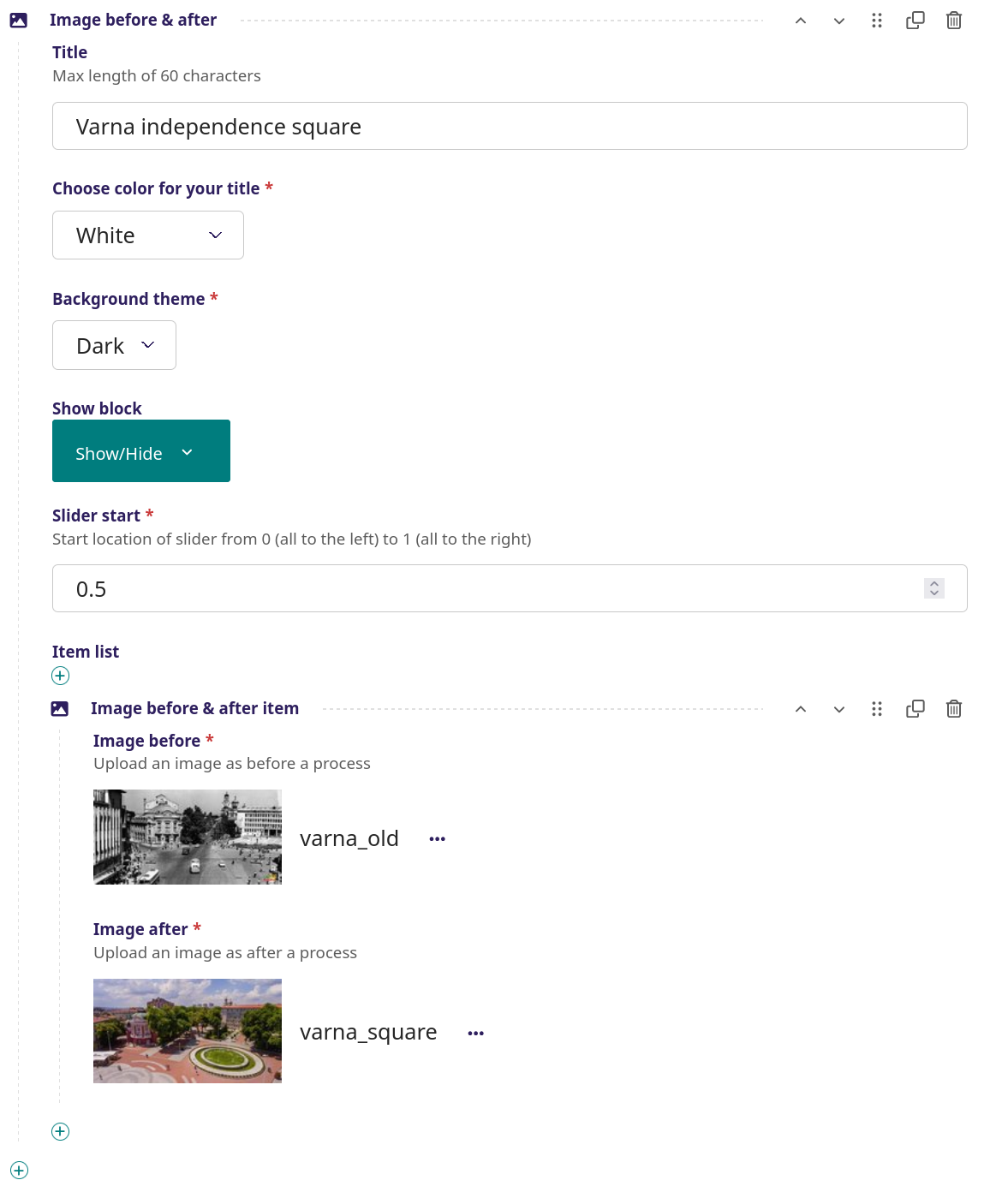
Task: Move the Image before & after item down
Action: [x=839, y=709]
